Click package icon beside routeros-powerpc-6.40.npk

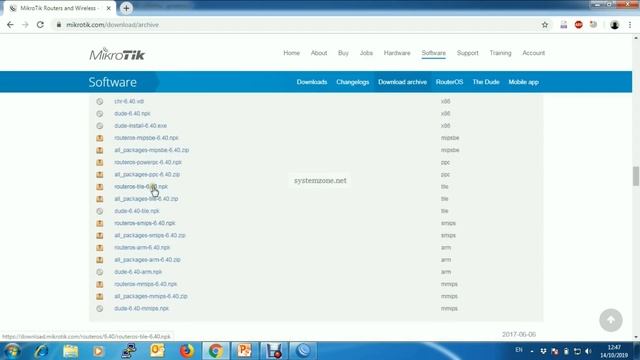[100, 162]
